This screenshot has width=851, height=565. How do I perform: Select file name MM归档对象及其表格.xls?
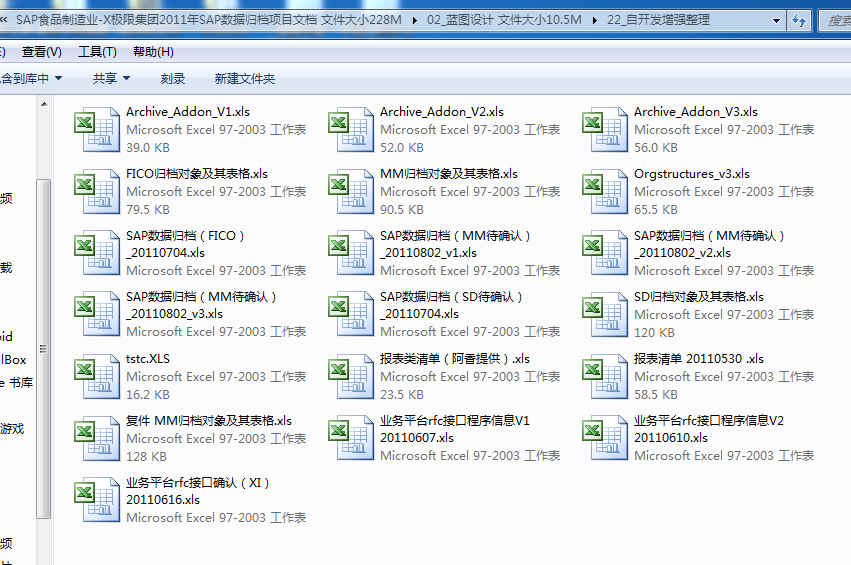coord(449,174)
